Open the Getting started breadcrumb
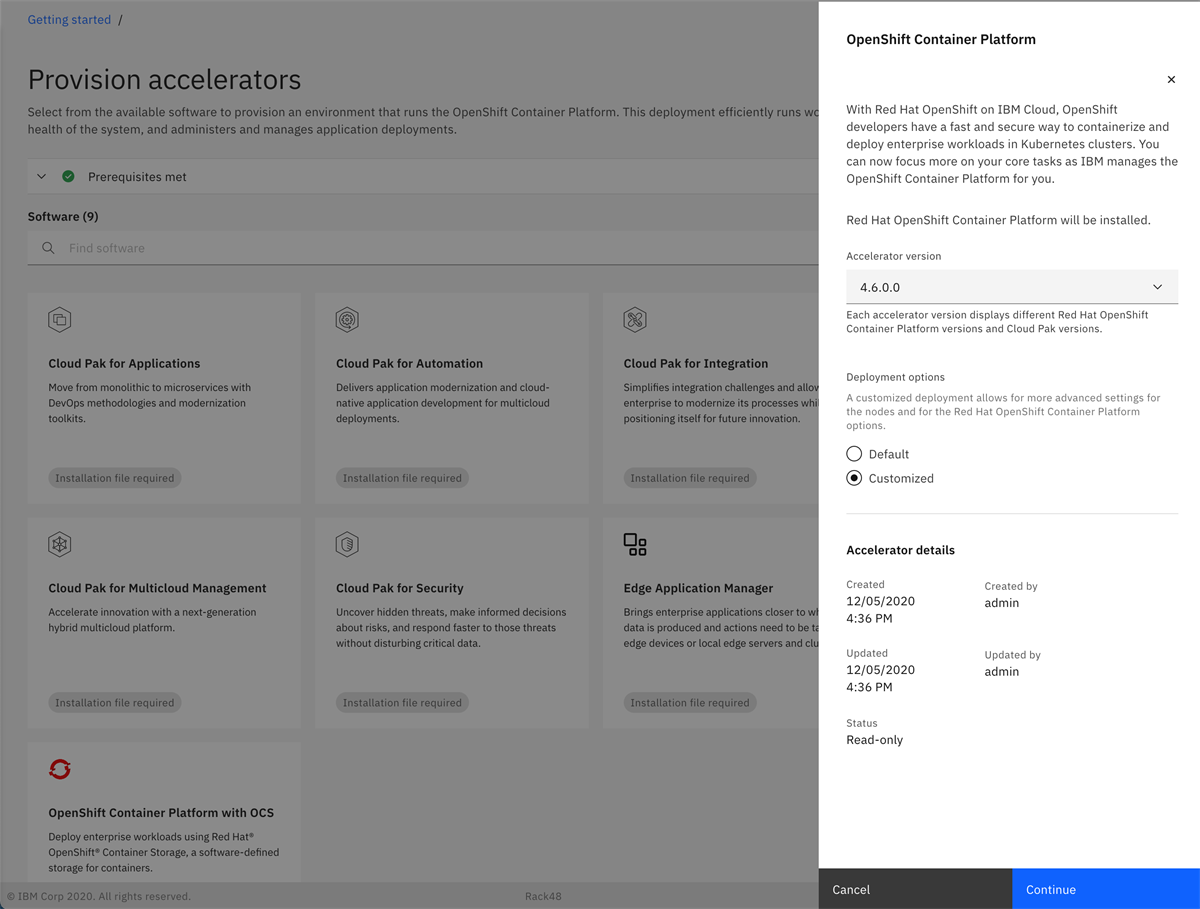Screen dimensions: 1200x909 (x=69, y=19)
